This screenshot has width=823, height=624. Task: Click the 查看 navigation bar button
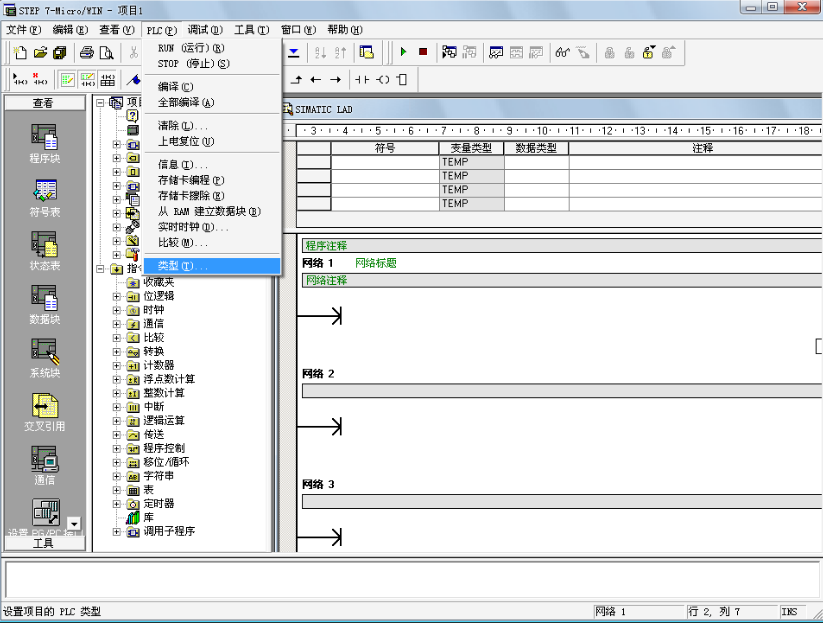coord(44,103)
